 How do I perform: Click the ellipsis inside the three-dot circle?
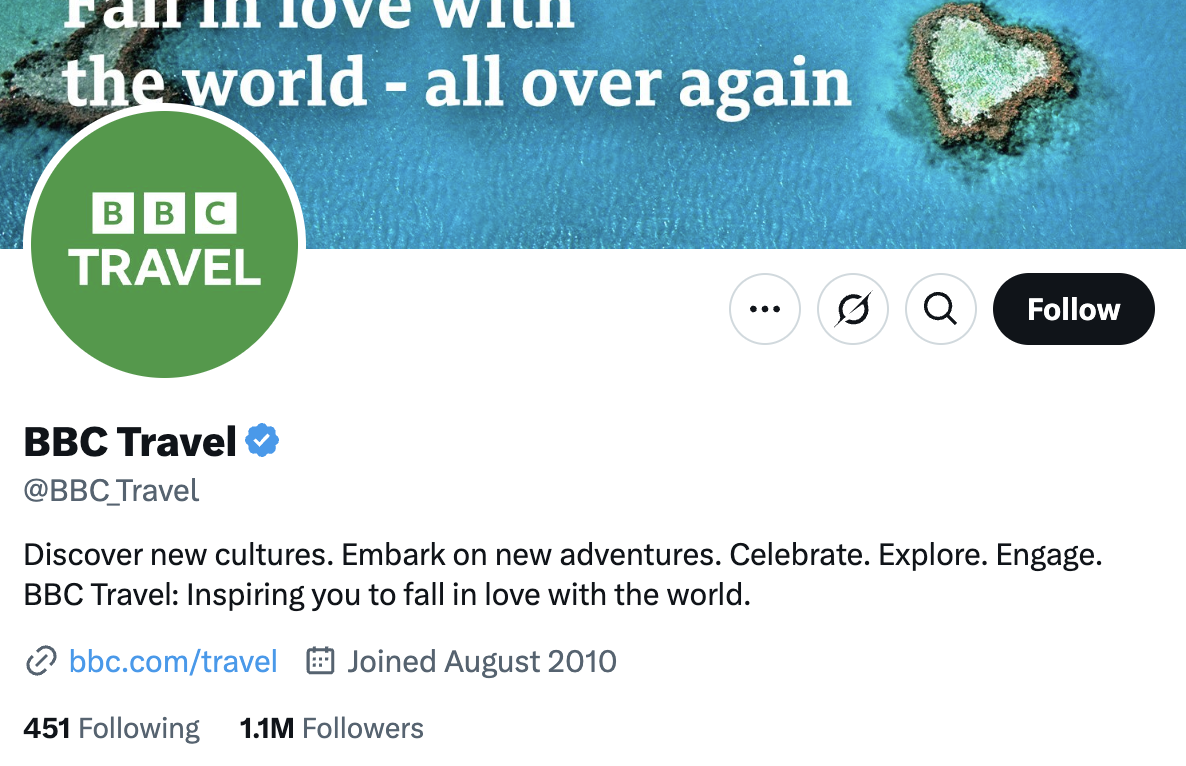tap(764, 309)
